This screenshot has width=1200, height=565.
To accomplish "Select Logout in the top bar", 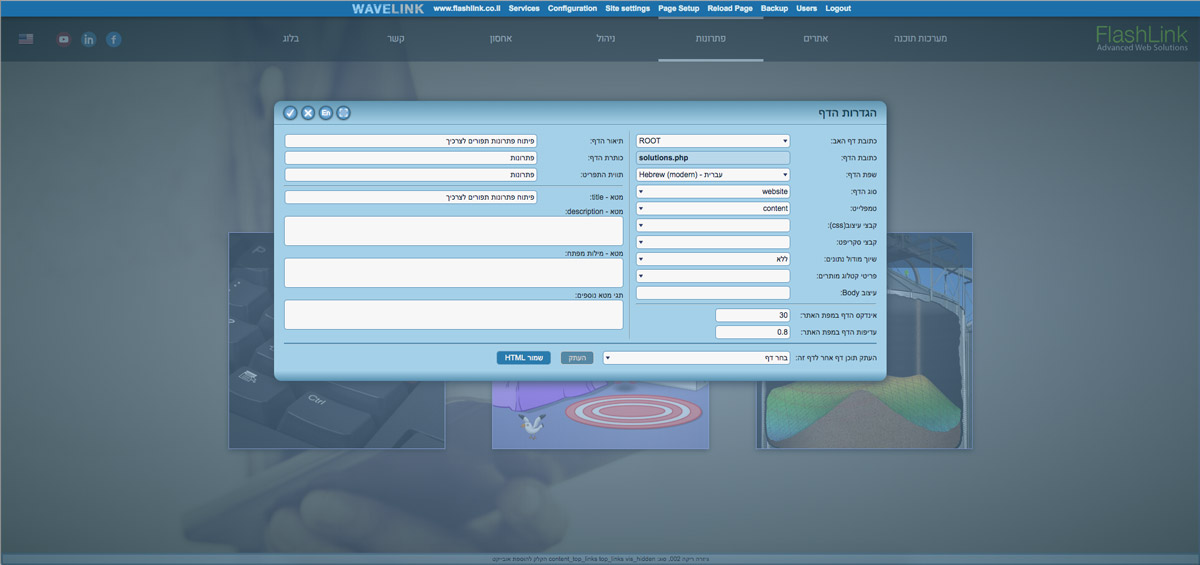I will coord(838,8).
